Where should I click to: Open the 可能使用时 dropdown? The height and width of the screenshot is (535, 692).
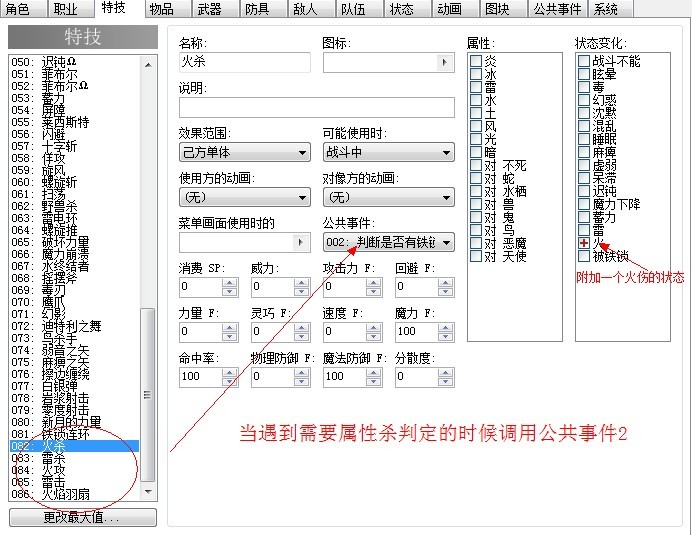tap(389, 152)
